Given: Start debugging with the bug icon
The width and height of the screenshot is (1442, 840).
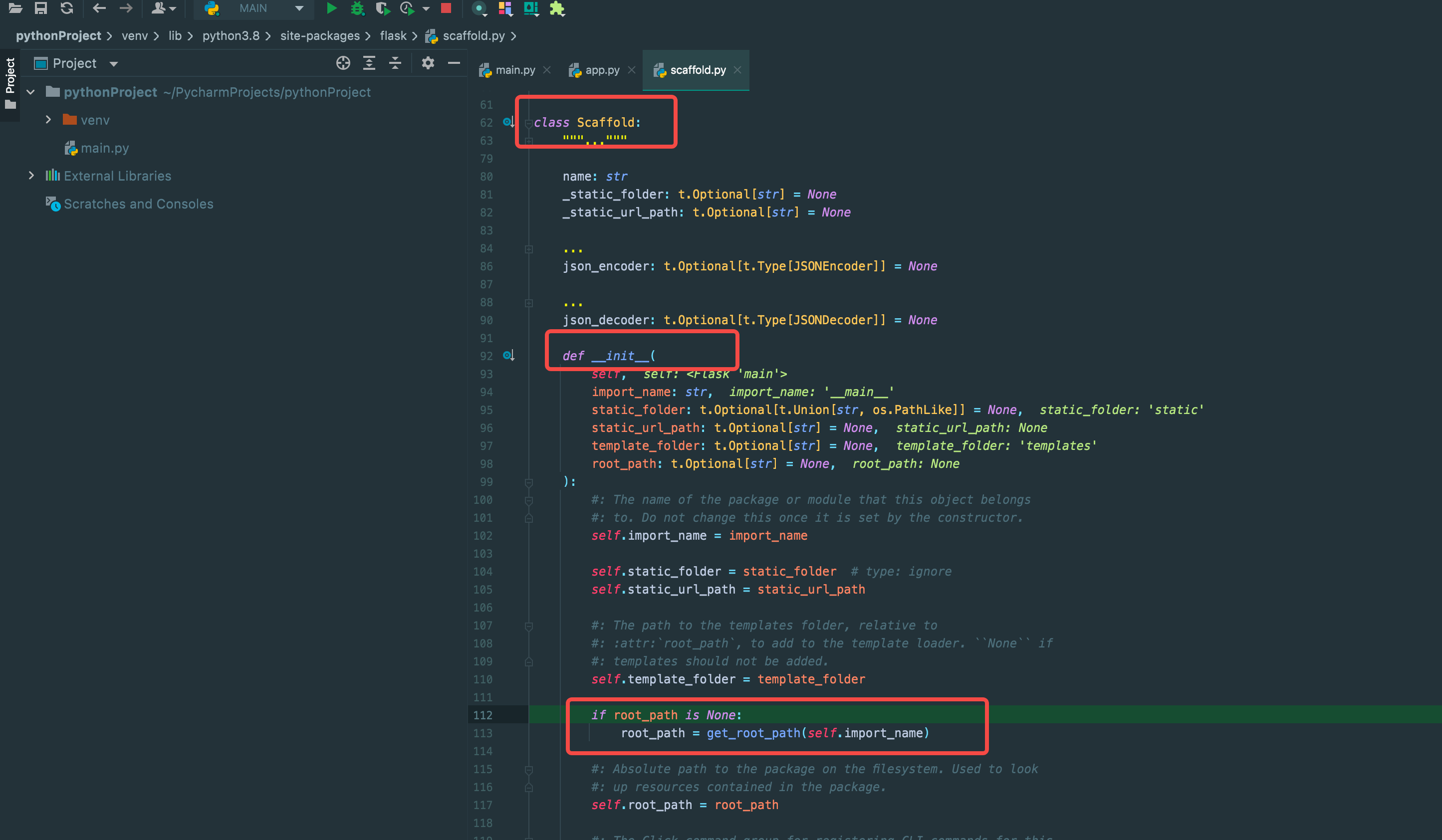Looking at the screenshot, I should click(x=358, y=8).
